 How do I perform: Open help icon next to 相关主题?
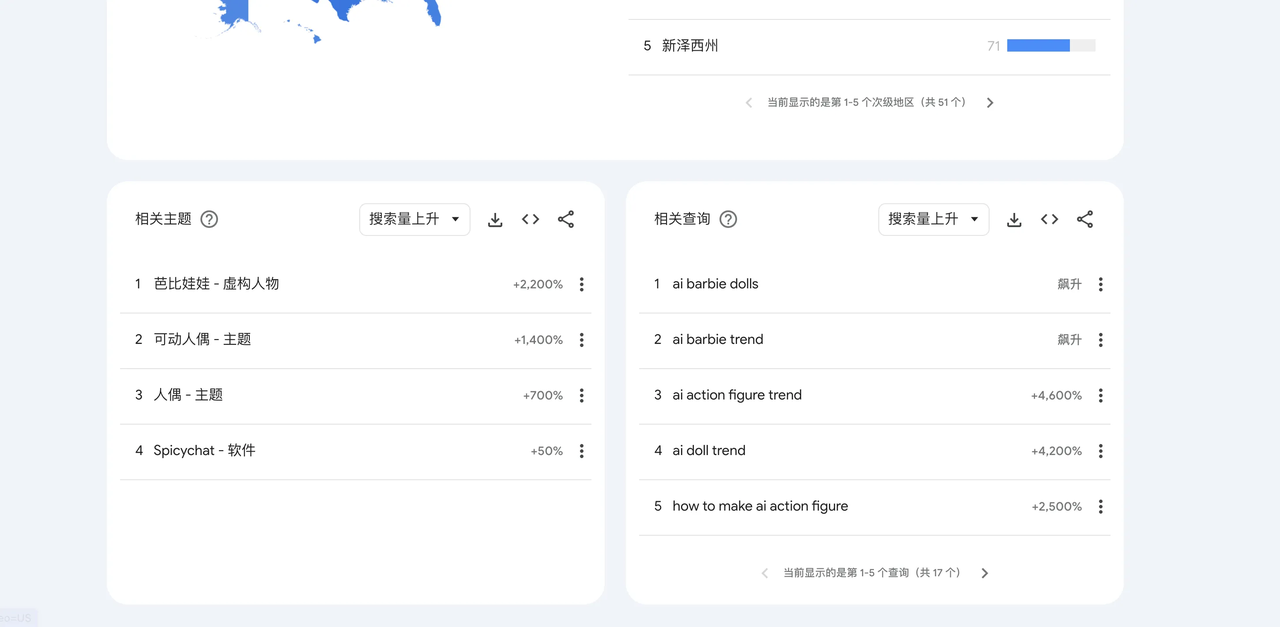click(209, 219)
